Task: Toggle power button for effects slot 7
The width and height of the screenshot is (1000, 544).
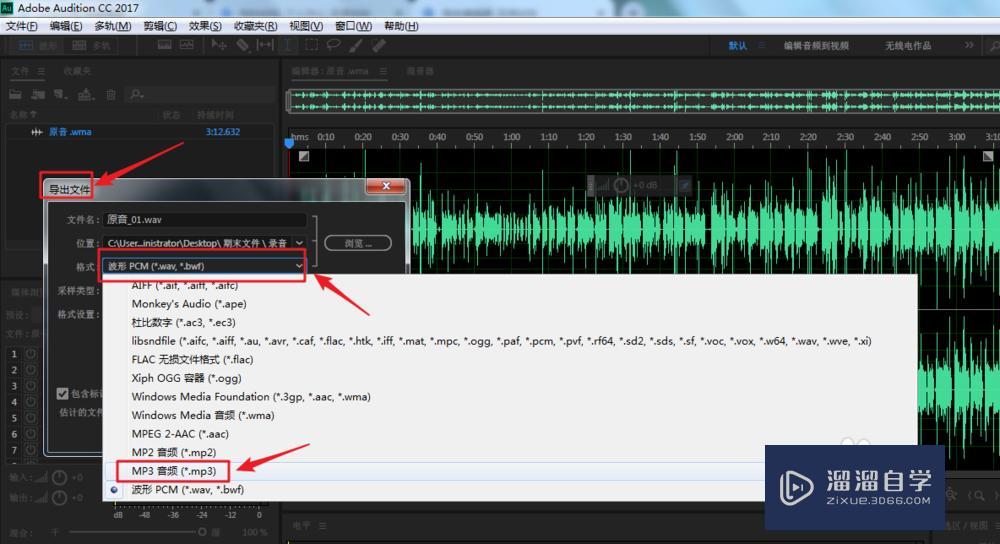Action: pyautogui.click(x=31, y=450)
